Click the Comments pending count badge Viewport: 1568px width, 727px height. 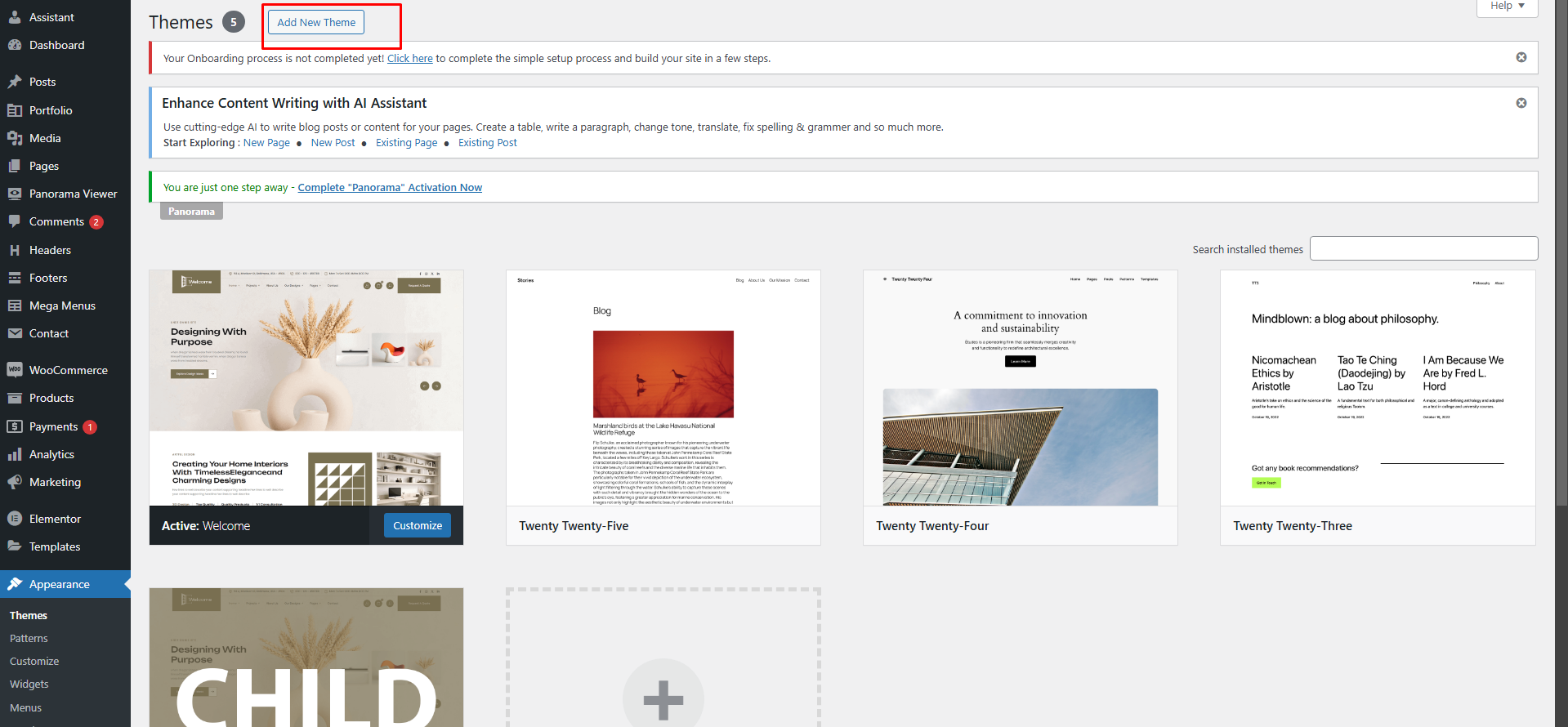coord(96,222)
